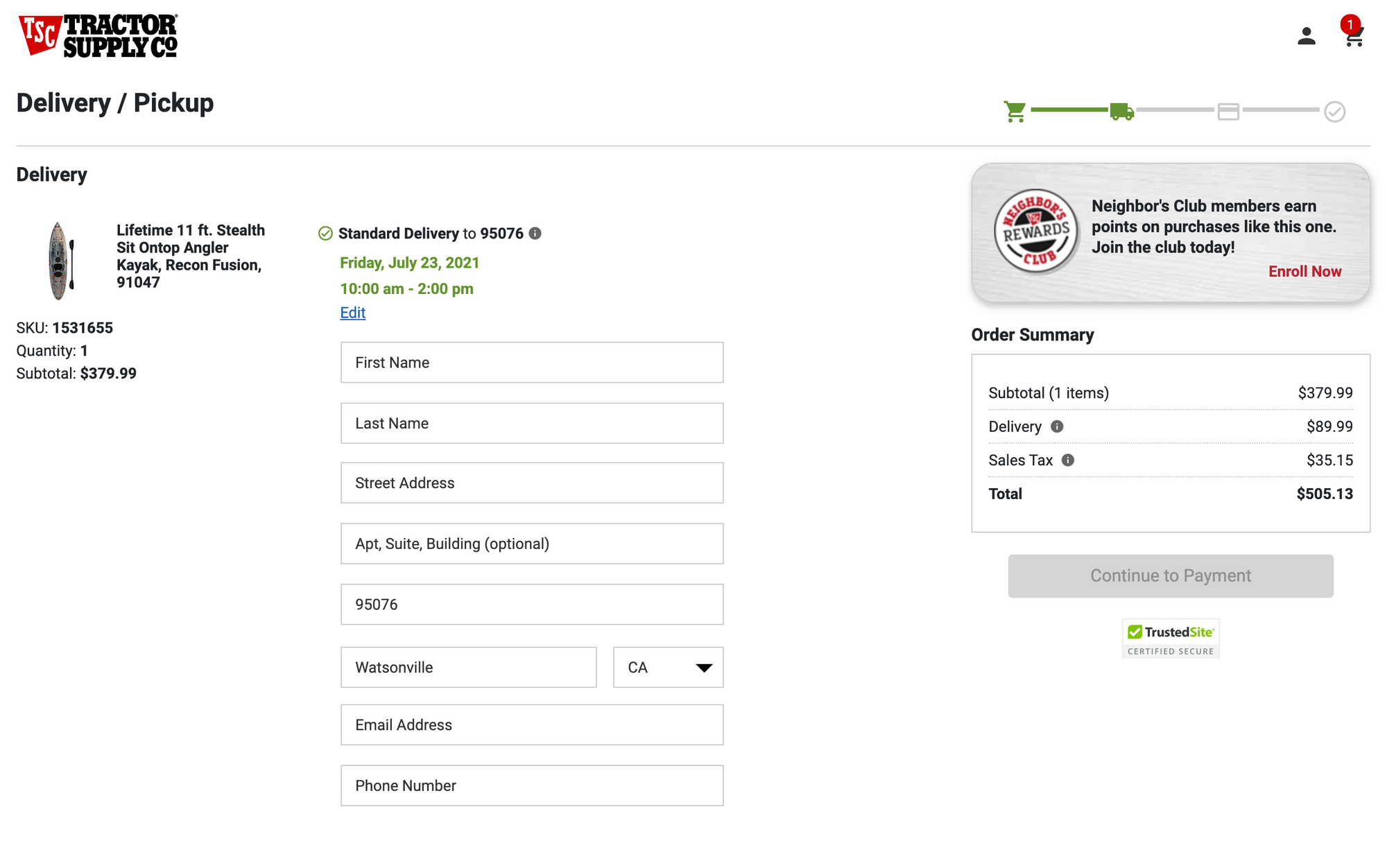Click the First Name field
This screenshot has height=868, width=1387.
point(532,363)
